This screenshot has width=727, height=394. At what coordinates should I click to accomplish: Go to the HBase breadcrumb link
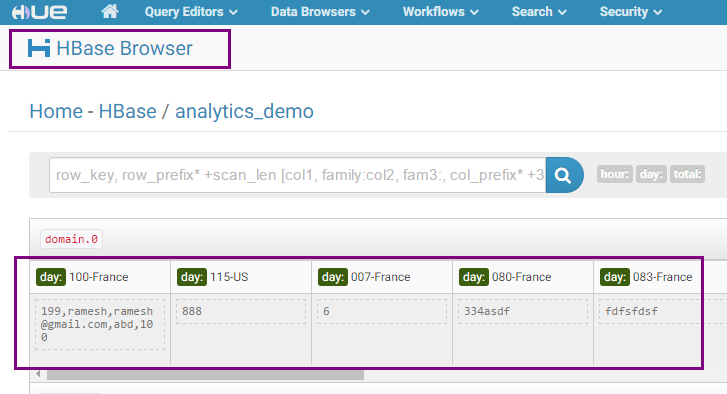pos(128,111)
